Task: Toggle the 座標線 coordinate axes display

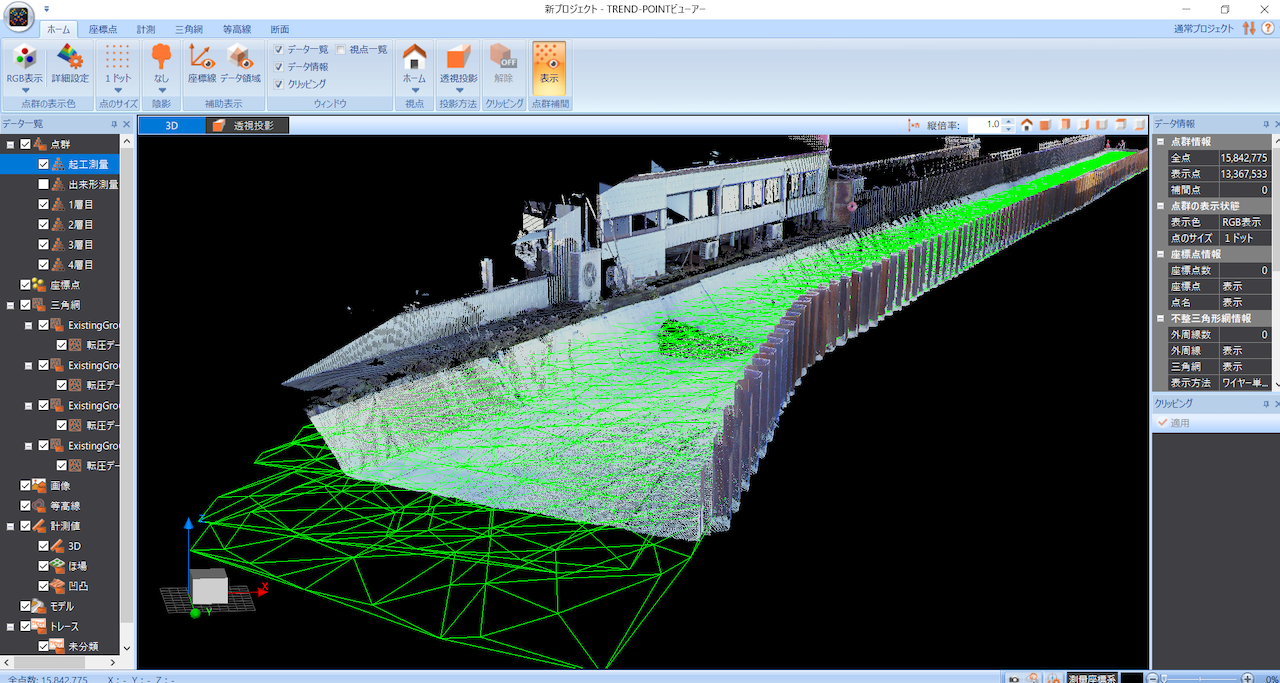Action: point(202,65)
